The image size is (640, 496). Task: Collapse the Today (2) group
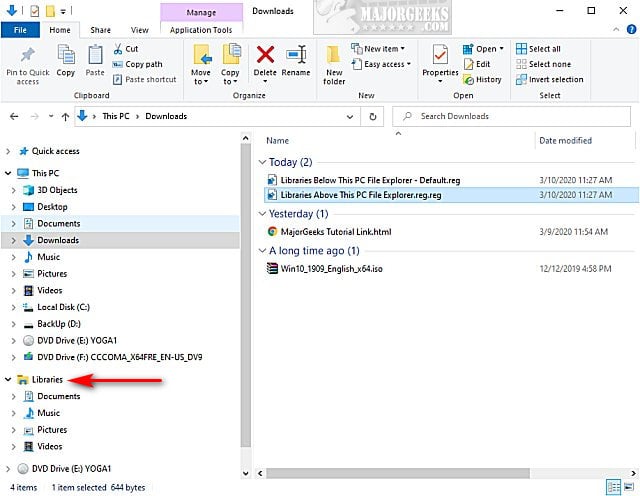tap(262, 162)
